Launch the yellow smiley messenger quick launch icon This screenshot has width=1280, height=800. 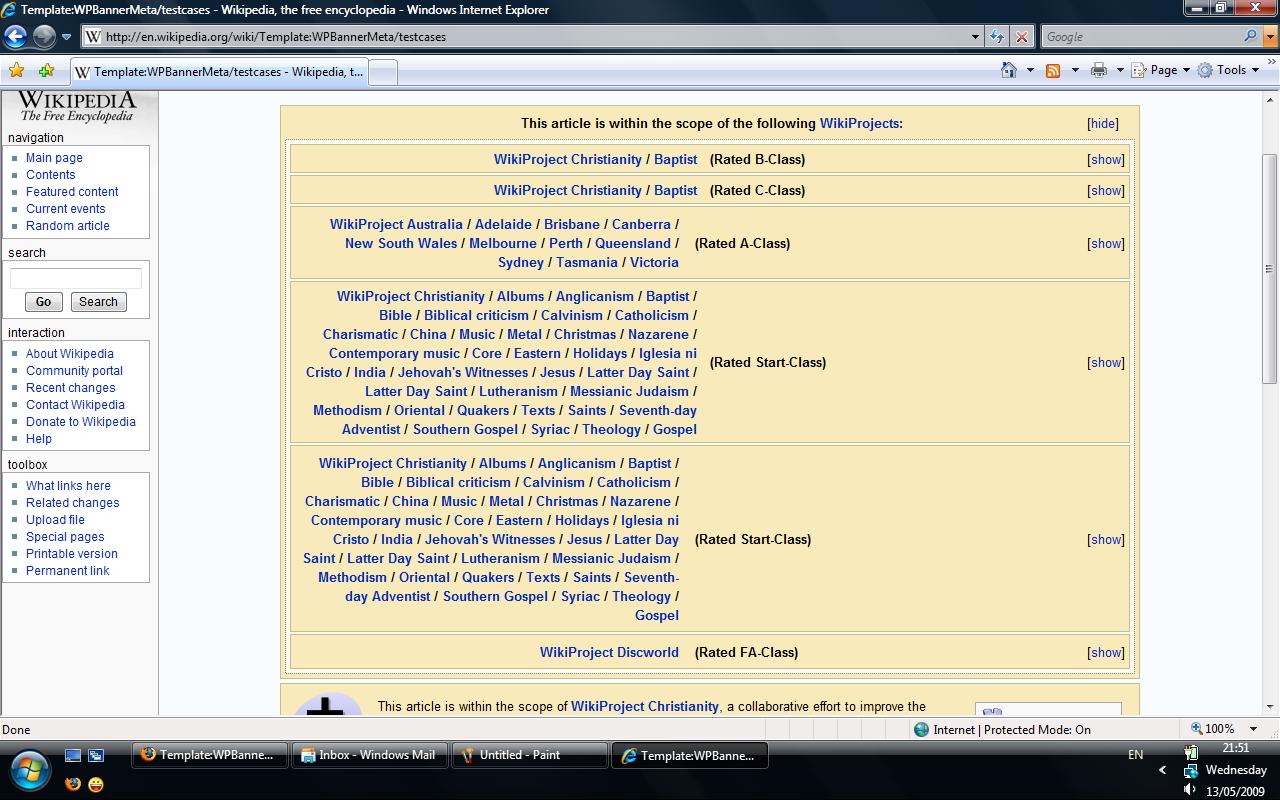pyautogui.click(x=96, y=784)
